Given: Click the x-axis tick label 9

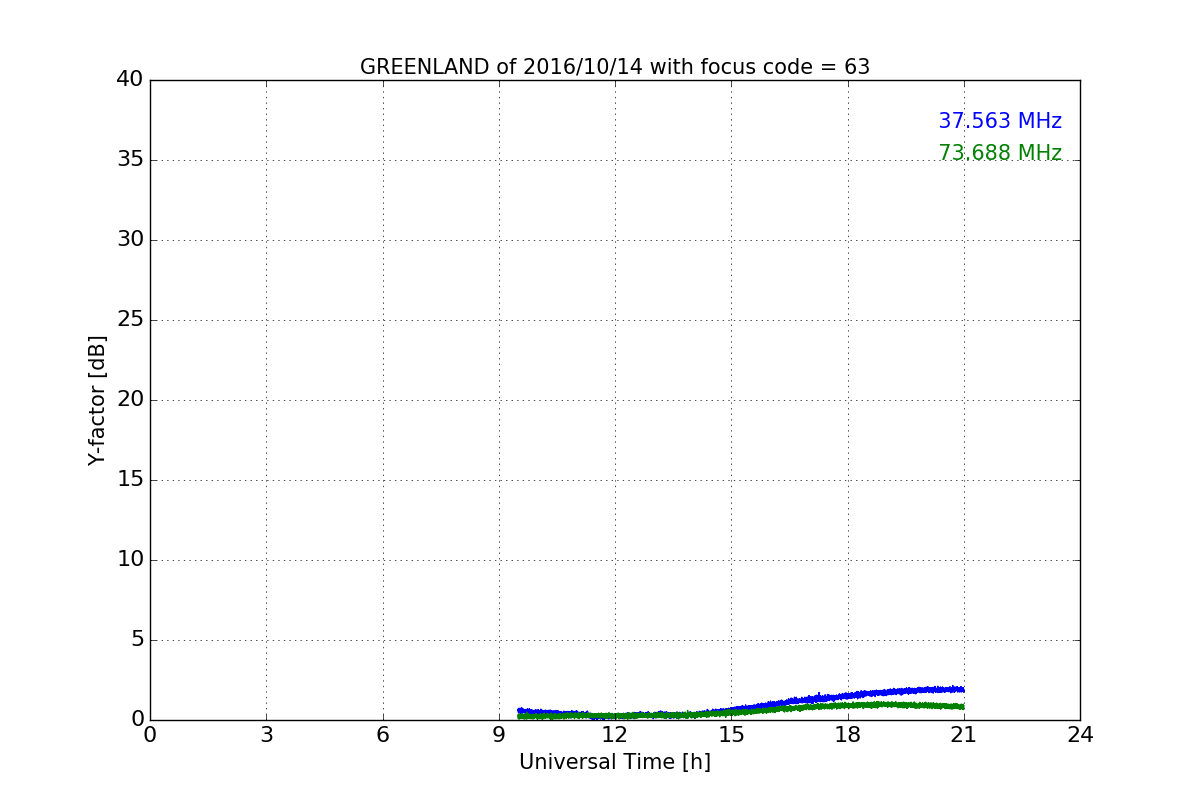Looking at the screenshot, I should [x=499, y=735].
